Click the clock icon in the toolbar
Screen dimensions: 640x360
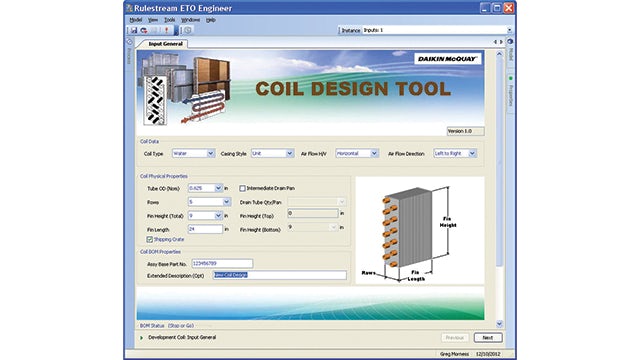[x=187, y=30]
